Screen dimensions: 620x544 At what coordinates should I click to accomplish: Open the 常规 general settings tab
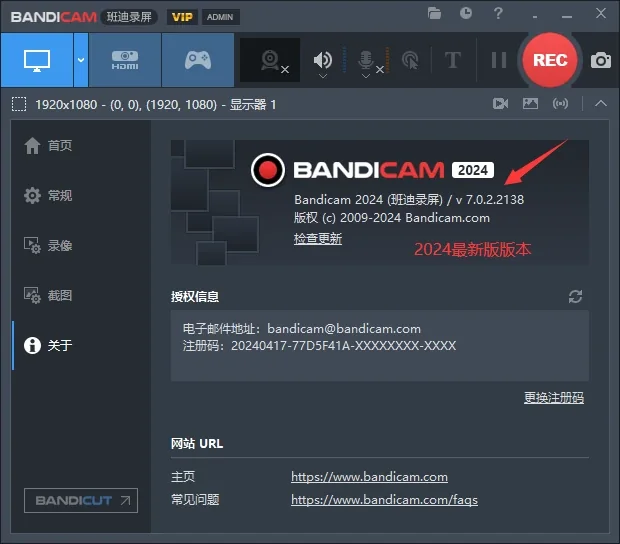point(48,195)
